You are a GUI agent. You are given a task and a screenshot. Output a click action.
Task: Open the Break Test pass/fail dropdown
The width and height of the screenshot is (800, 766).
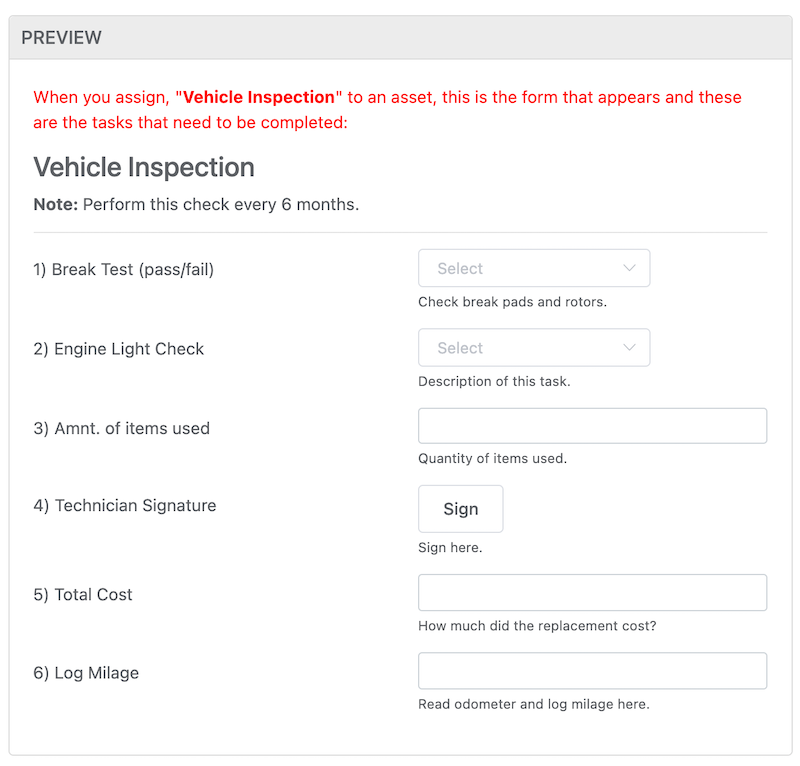tap(534, 268)
